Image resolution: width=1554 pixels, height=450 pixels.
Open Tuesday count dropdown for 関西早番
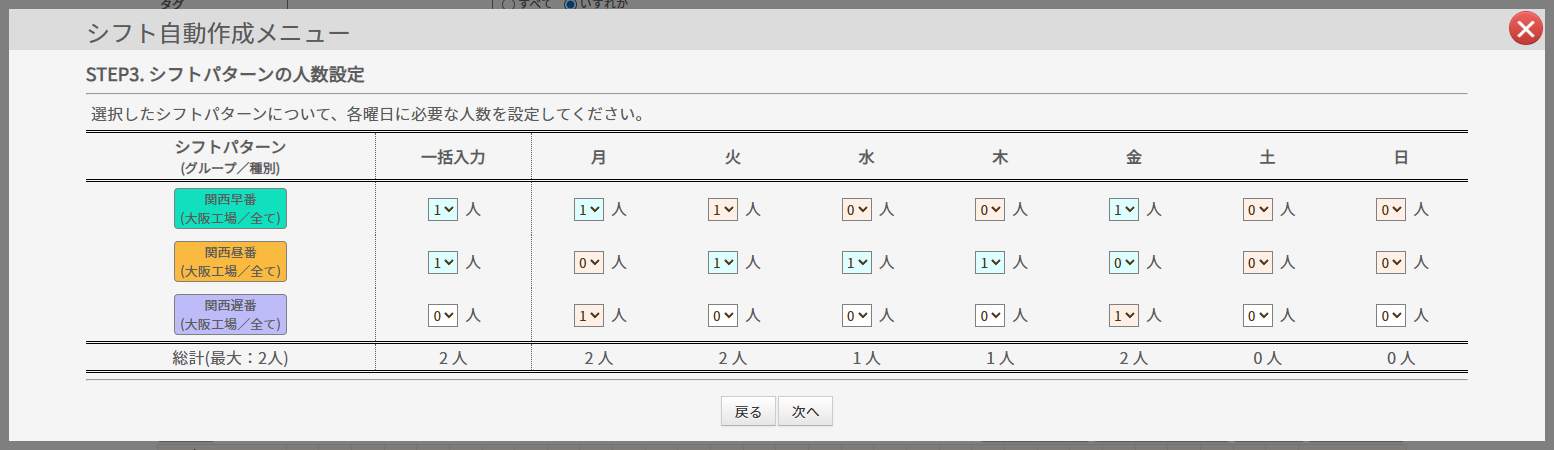pos(723,210)
